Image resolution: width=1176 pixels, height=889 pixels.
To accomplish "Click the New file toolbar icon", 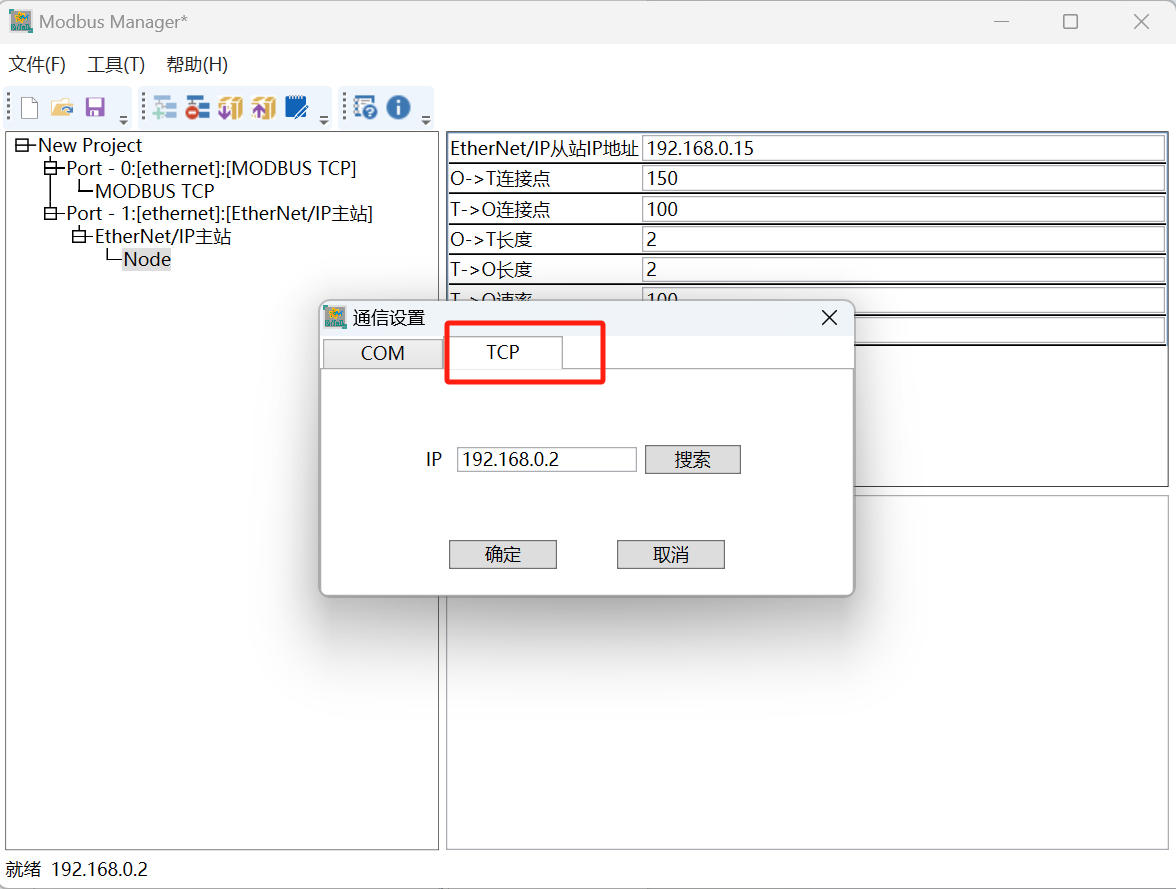I will tap(29, 108).
